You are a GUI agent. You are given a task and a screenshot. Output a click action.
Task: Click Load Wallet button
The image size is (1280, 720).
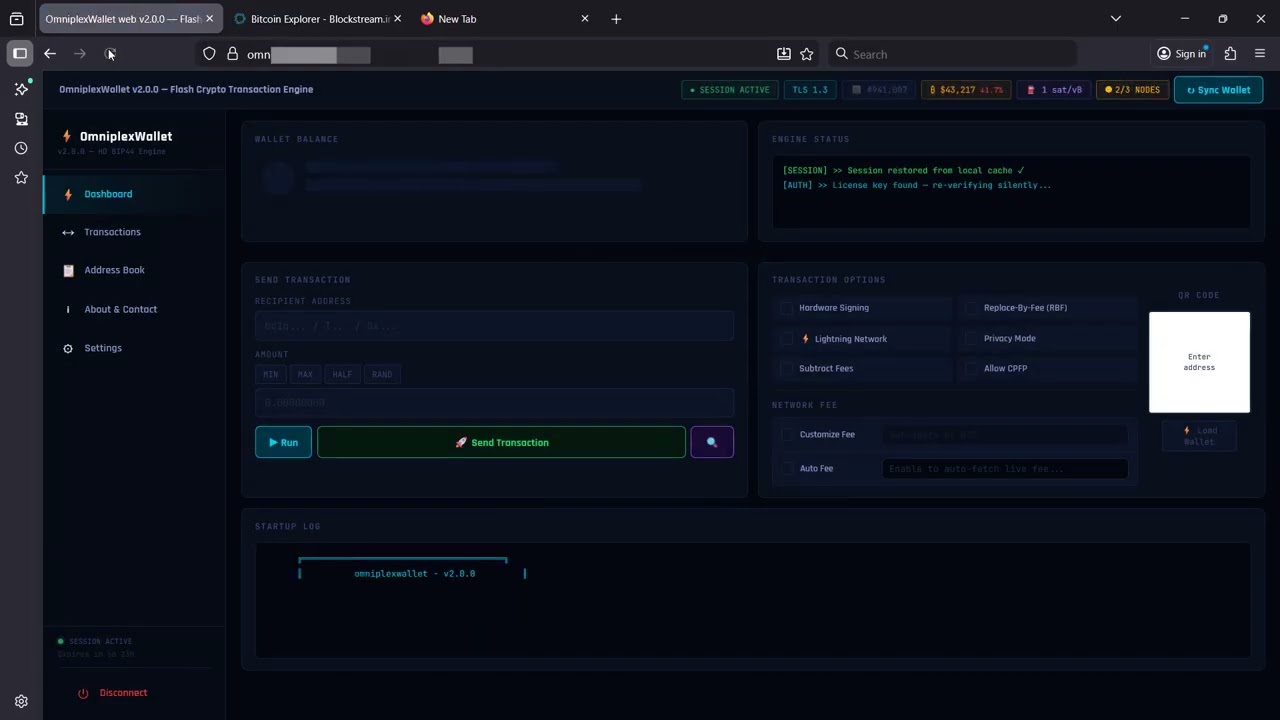(1199, 436)
